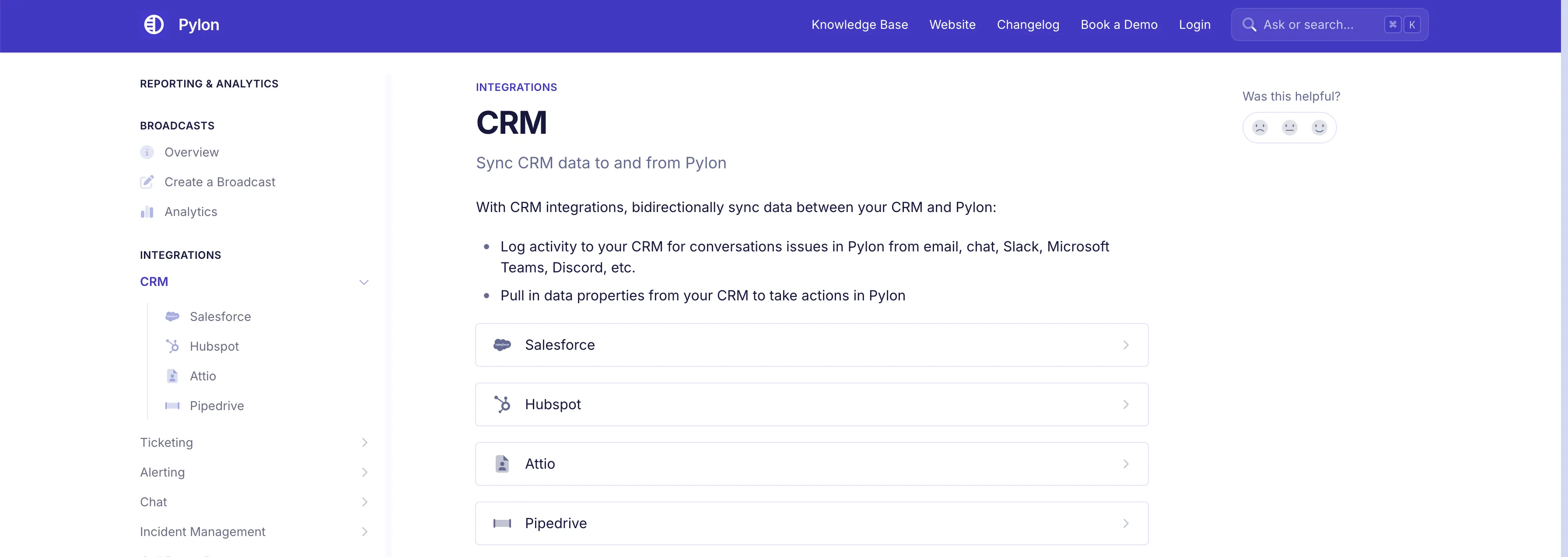
Task: Open Website link in top navigation
Action: point(952,25)
